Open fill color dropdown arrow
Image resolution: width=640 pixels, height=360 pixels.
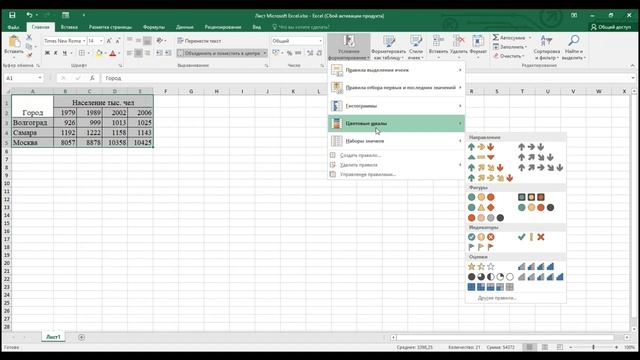[x=105, y=53]
